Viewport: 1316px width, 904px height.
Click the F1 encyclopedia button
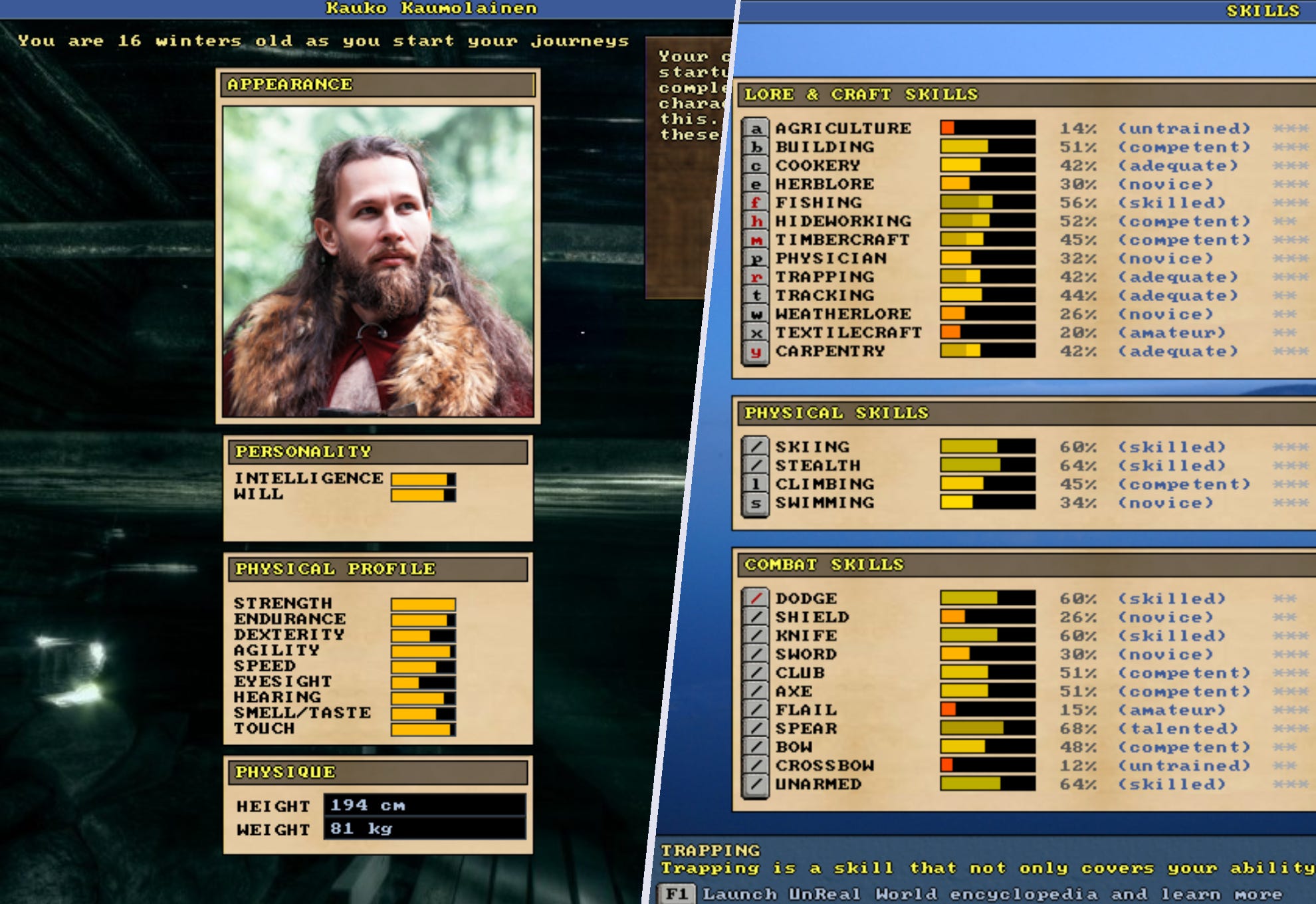coord(677,894)
